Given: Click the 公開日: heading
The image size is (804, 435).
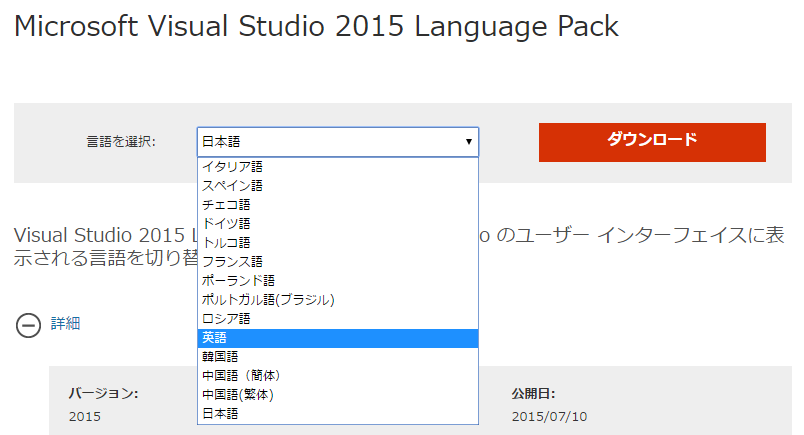Looking at the screenshot, I should coord(533,393).
